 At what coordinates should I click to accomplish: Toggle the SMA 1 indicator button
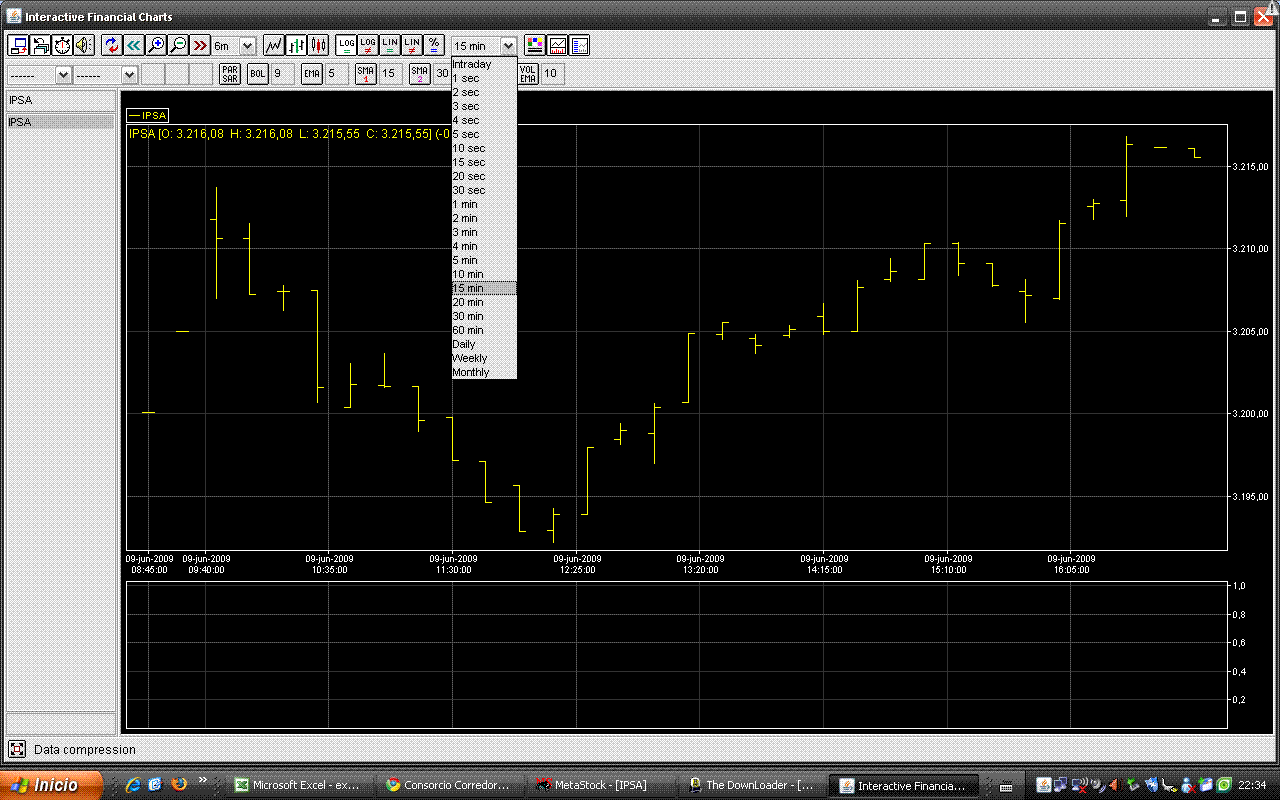pyautogui.click(x=366, y=73)
